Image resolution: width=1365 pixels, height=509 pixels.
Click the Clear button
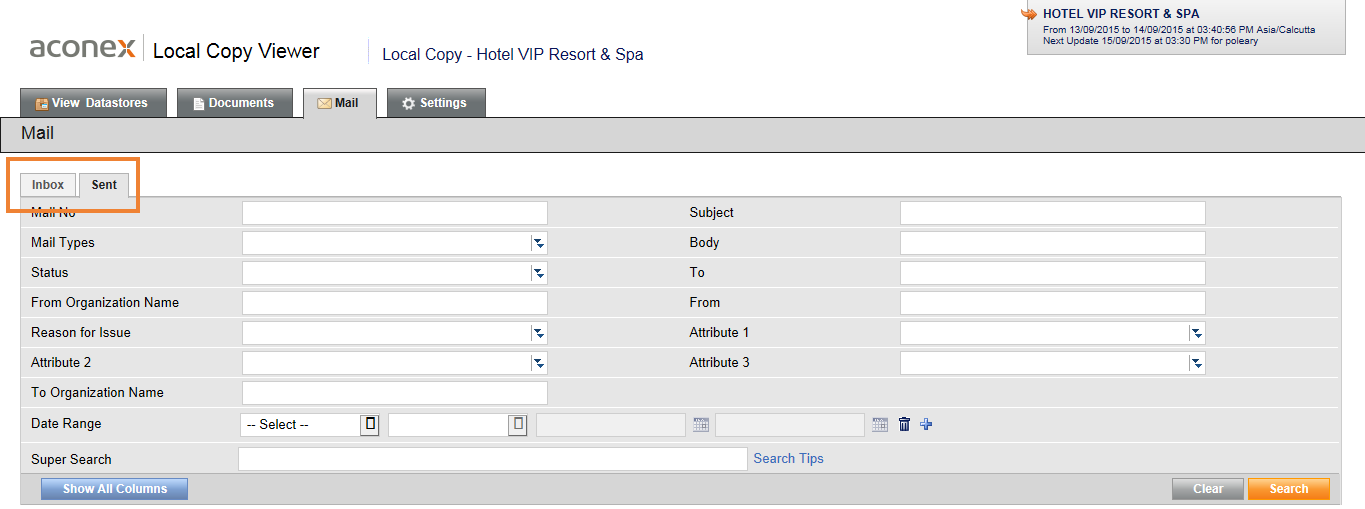point(1208,489)
